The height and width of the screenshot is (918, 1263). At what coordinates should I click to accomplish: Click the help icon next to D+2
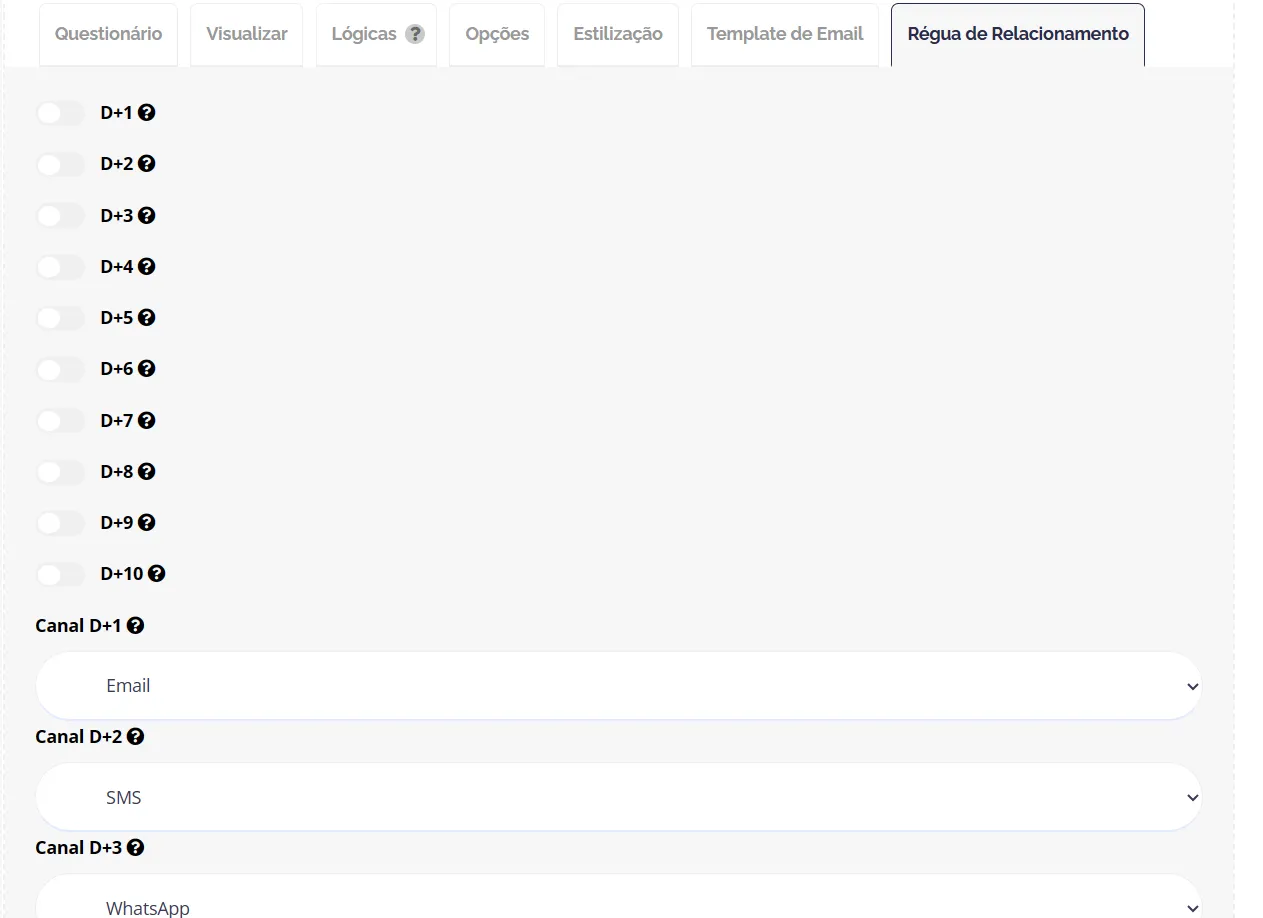pyautogui.click(x=146, y=164)
